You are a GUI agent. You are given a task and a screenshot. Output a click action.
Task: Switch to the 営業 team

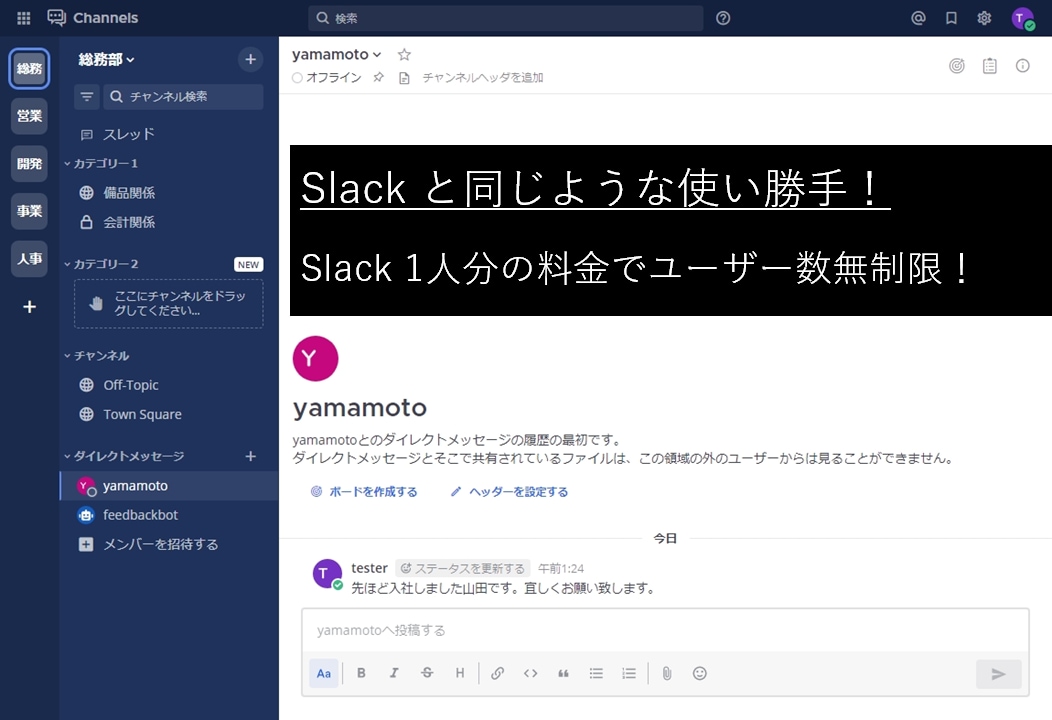[x=30, y=116]
